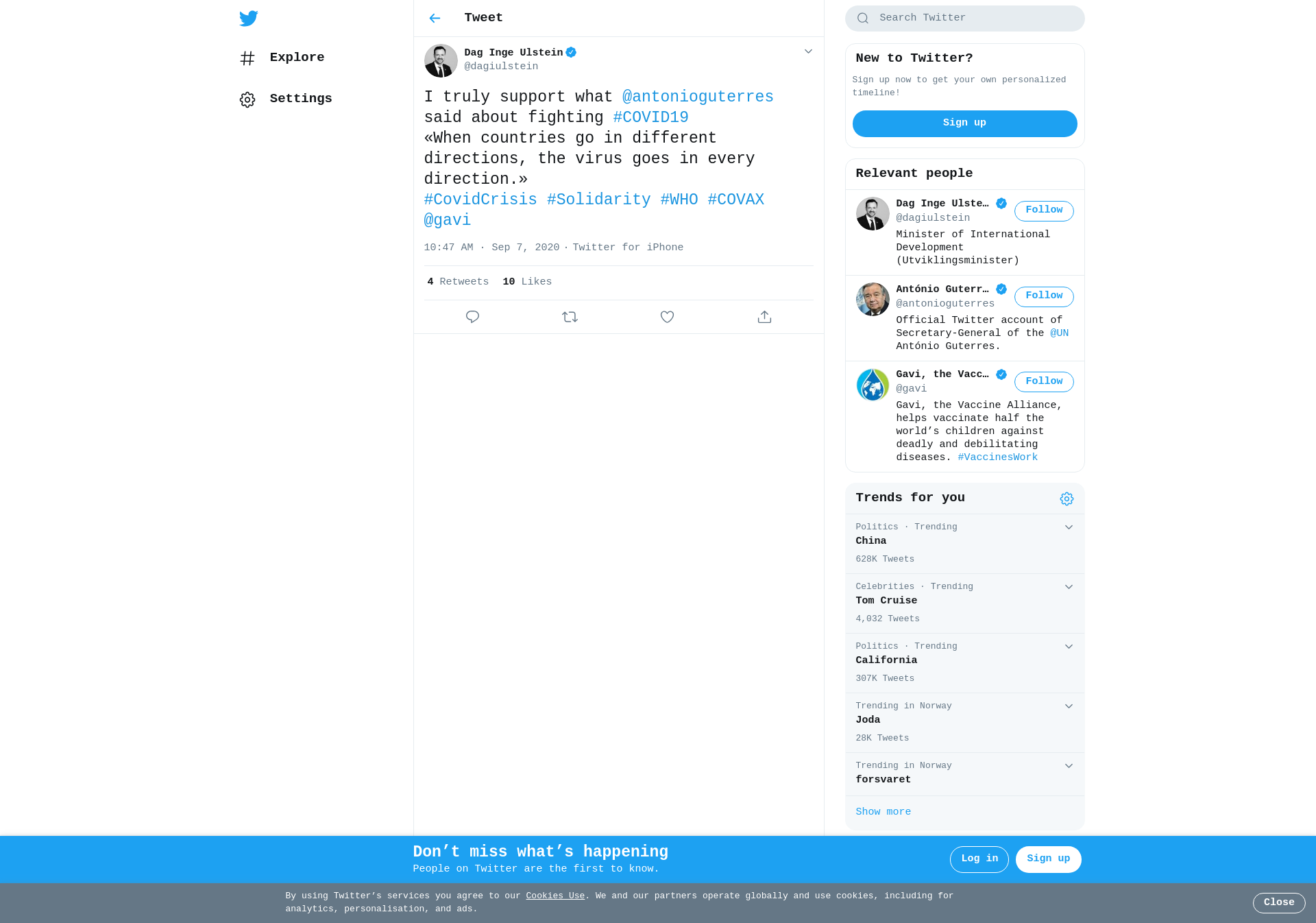Follow the Gavi account
The width and height of the screenshot is (1316, 923).
(x=1044, y=382)
